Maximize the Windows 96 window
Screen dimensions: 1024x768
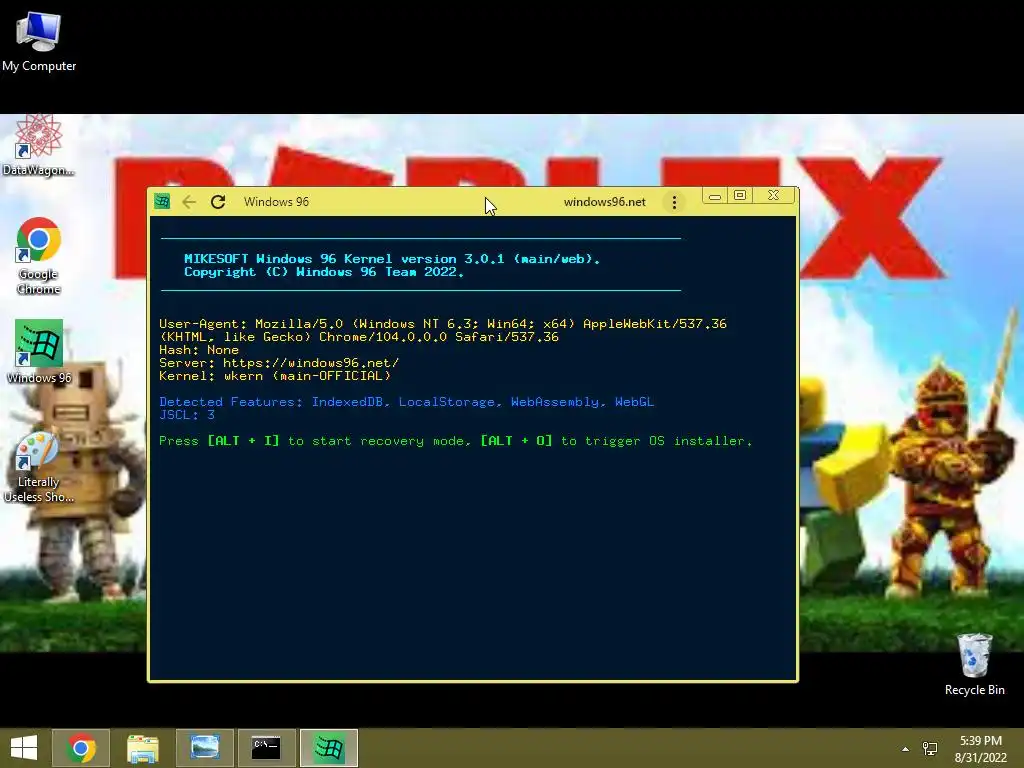click(x=740, y=196)
